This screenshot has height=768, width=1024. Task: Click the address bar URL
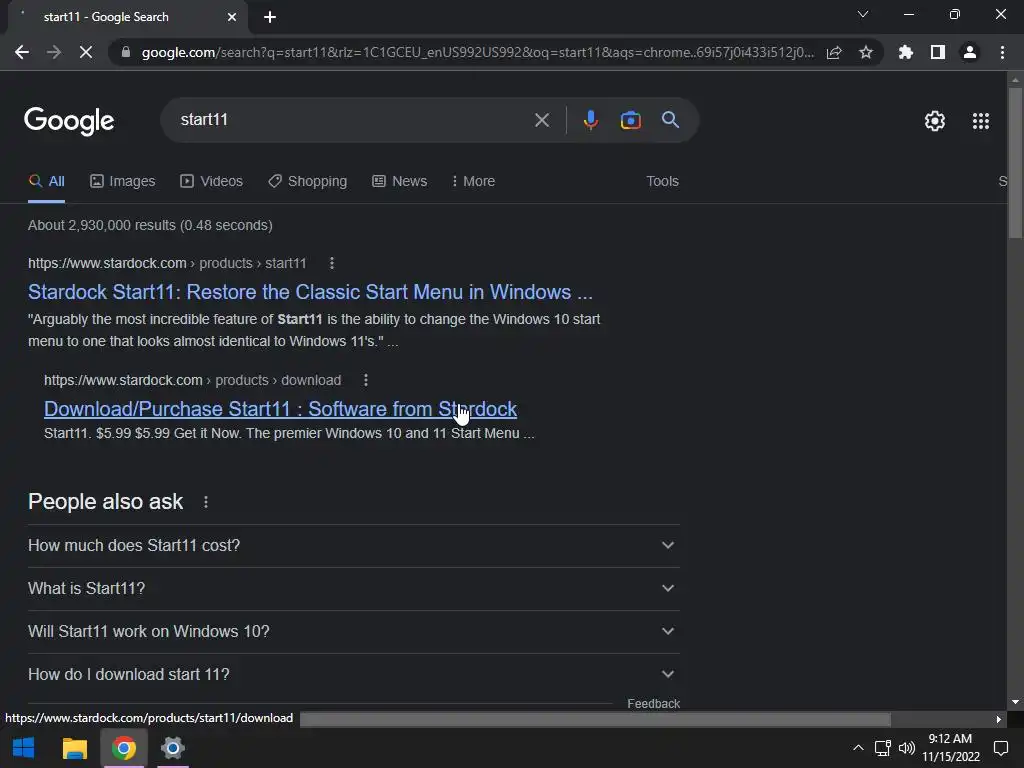click(478, 52)
